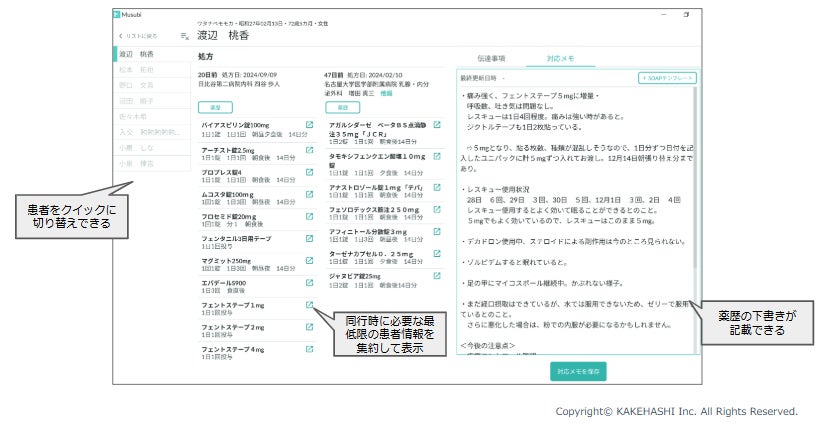Switch to patient 佐々木希 in sidebar list
Image resolution: width=820 pixels, height=423 pixels.
152,117
